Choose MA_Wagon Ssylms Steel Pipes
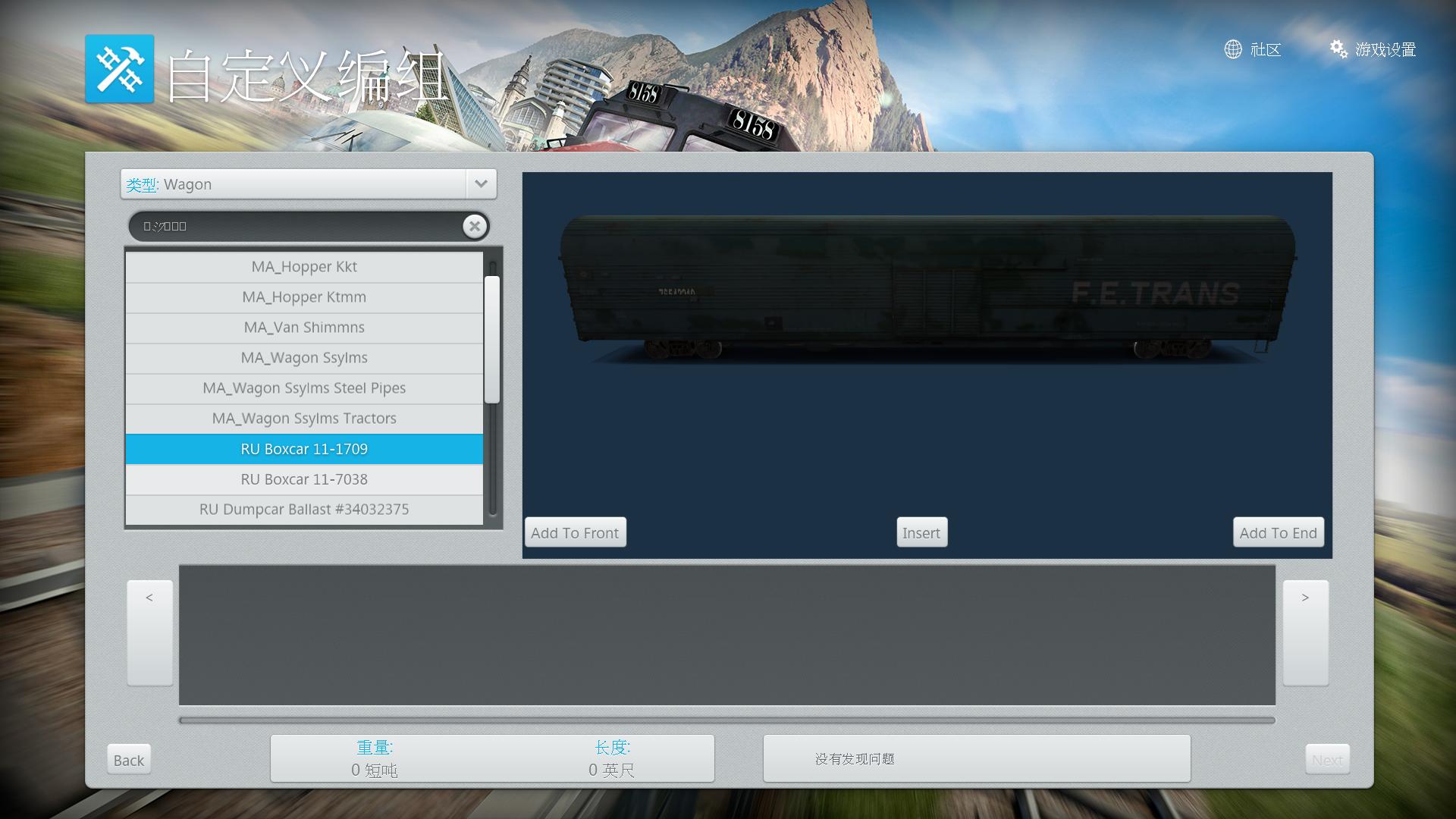The height and width of the screenshot is (819, 1456). [x=304, y=388]
